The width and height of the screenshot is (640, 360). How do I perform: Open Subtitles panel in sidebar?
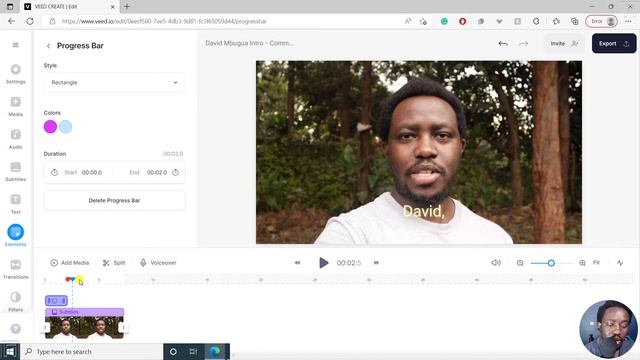coord(16,171)
